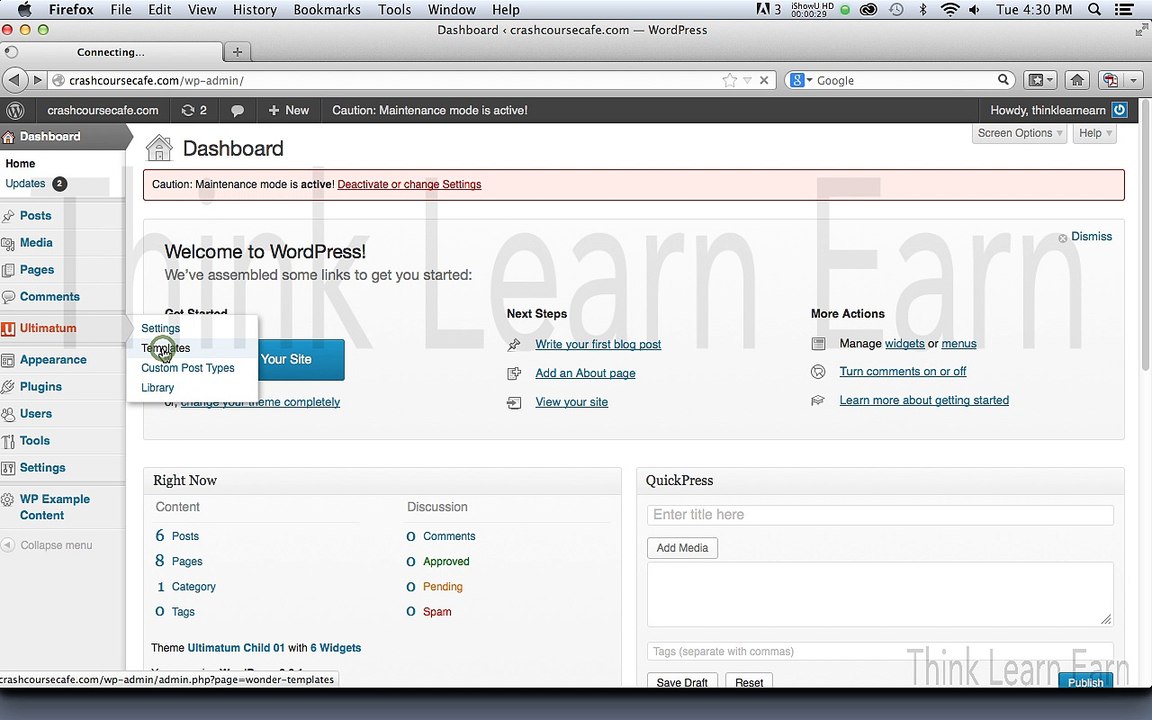The image size is (1152, 720).
Task: Click the Pages sidebar icon
Action: click(x=9, y=270)
